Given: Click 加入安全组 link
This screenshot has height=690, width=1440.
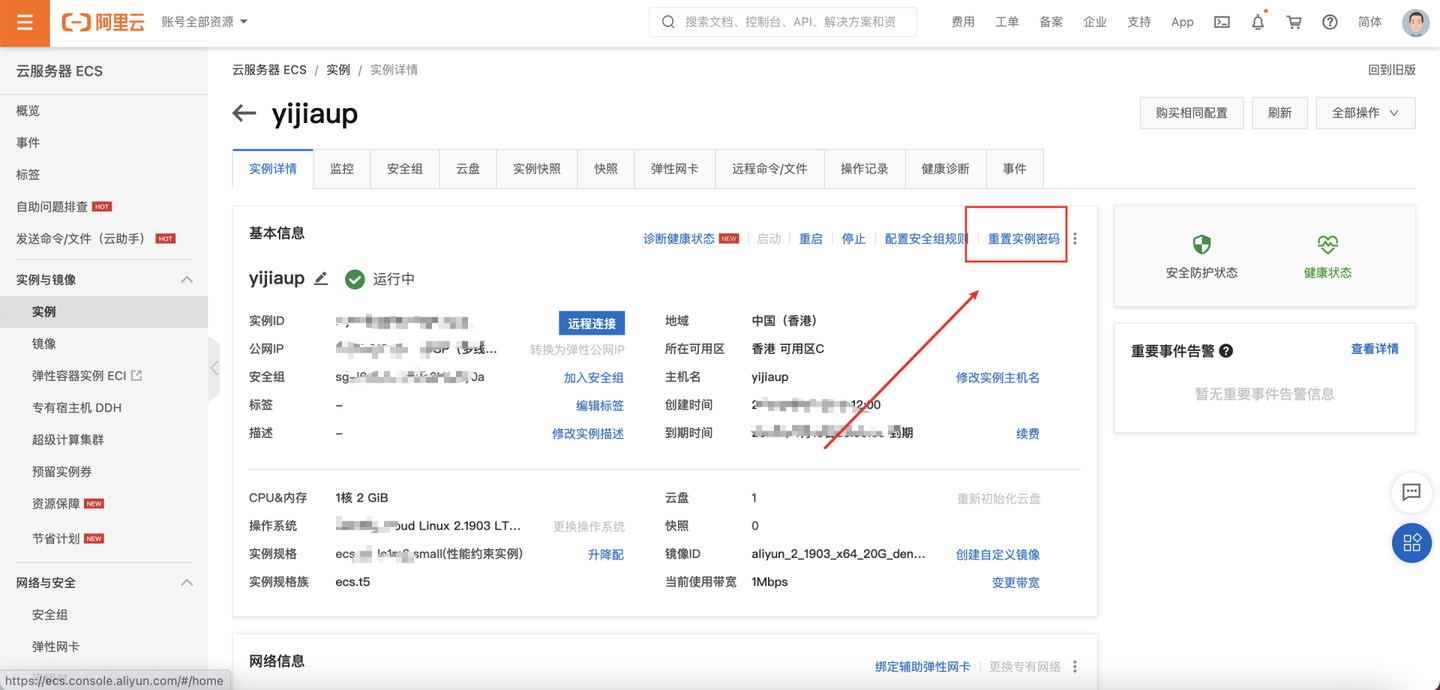Looking at the screenshot, I should pos(594,378).
